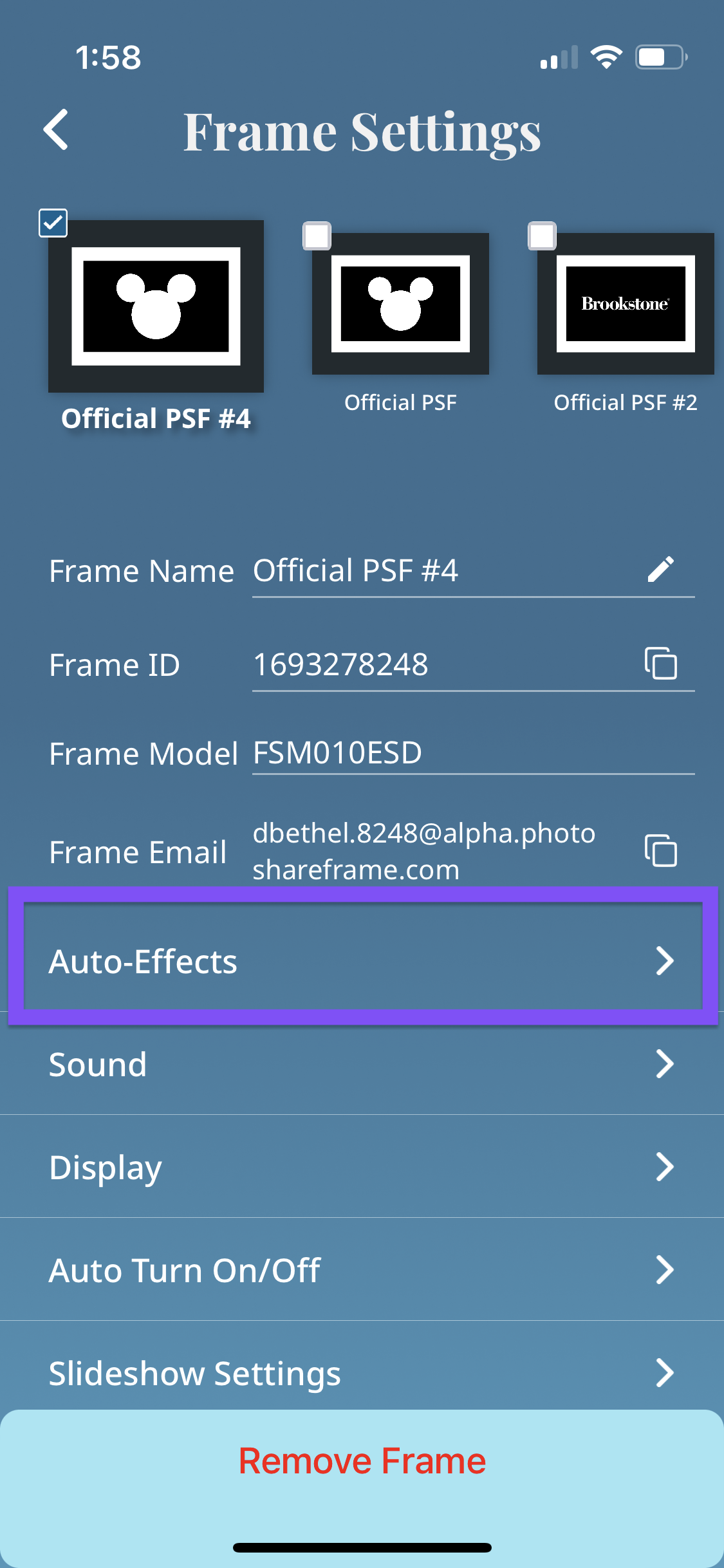Edit frame name with pencil icon

tap(660, 570)
